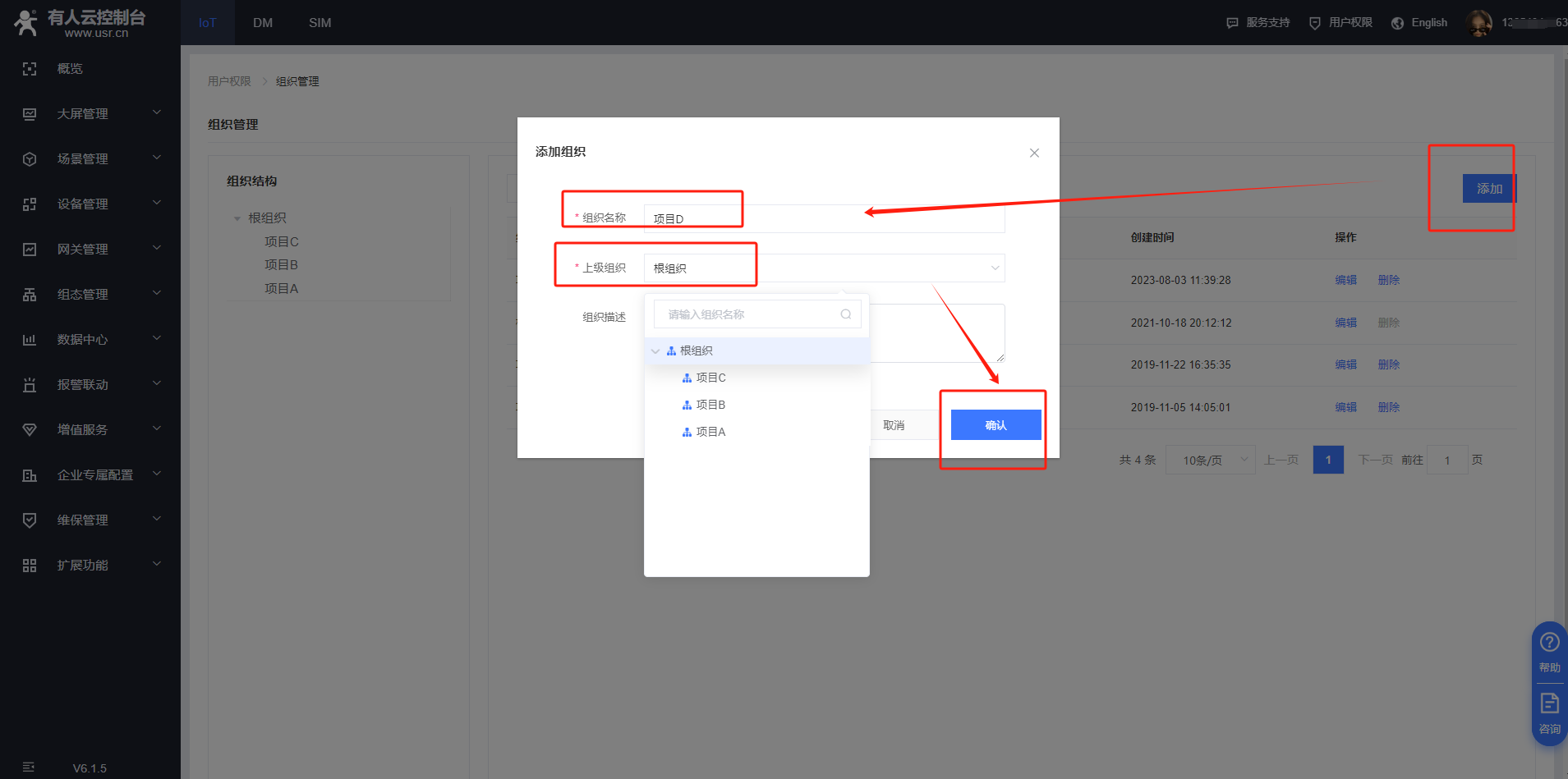The width and height of the screenshot is (1568, 779).
Task: Click the 组织名称 input field
Action: click(823, 219)
